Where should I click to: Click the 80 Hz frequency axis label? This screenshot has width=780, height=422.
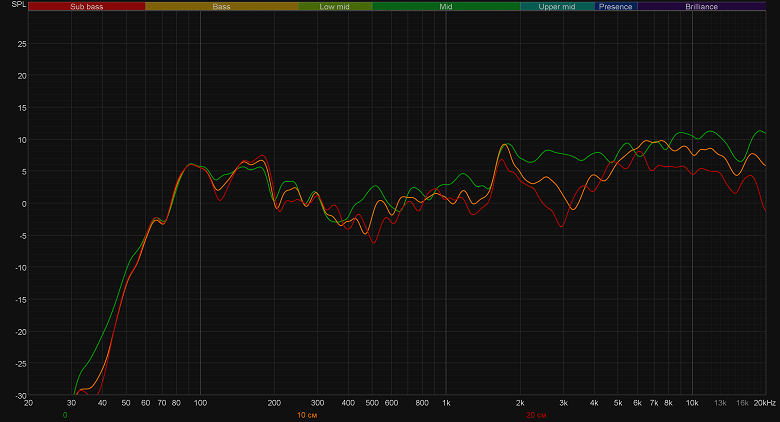point(176,403)
